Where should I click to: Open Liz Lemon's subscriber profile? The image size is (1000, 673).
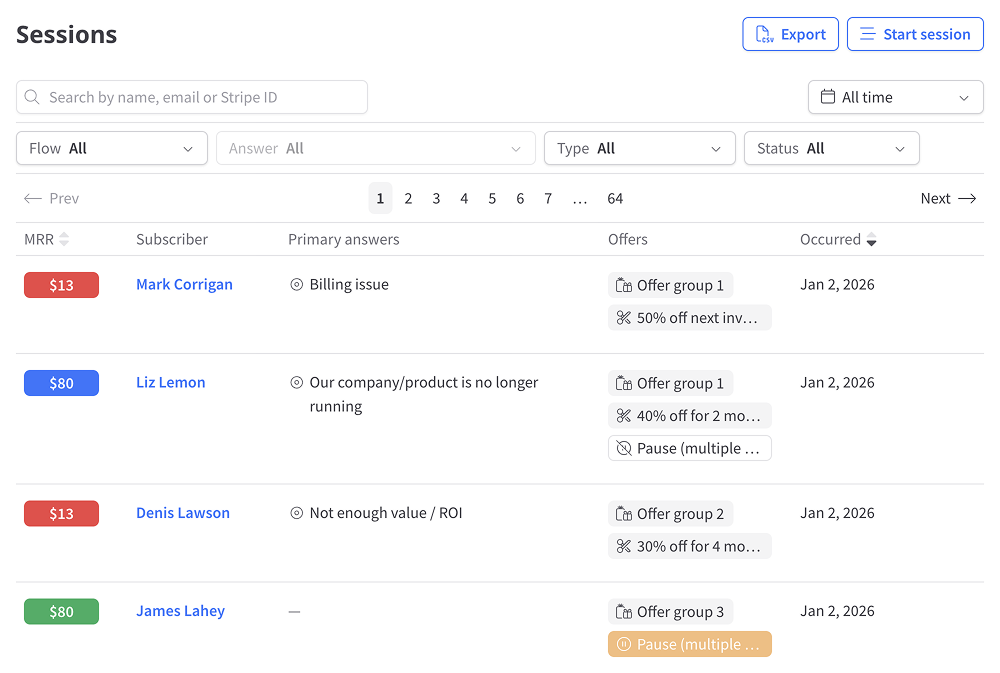[171, 382]
